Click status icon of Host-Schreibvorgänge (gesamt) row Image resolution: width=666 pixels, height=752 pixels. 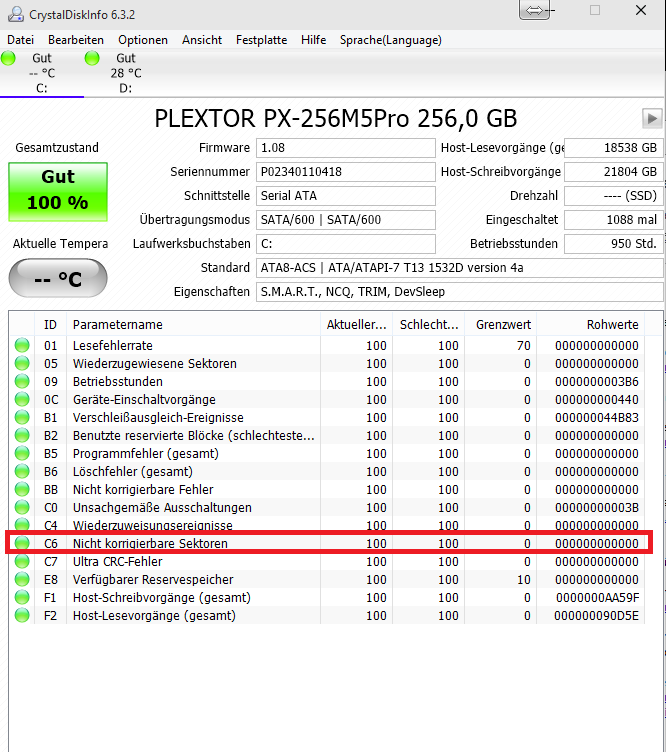tap(22, 597)
